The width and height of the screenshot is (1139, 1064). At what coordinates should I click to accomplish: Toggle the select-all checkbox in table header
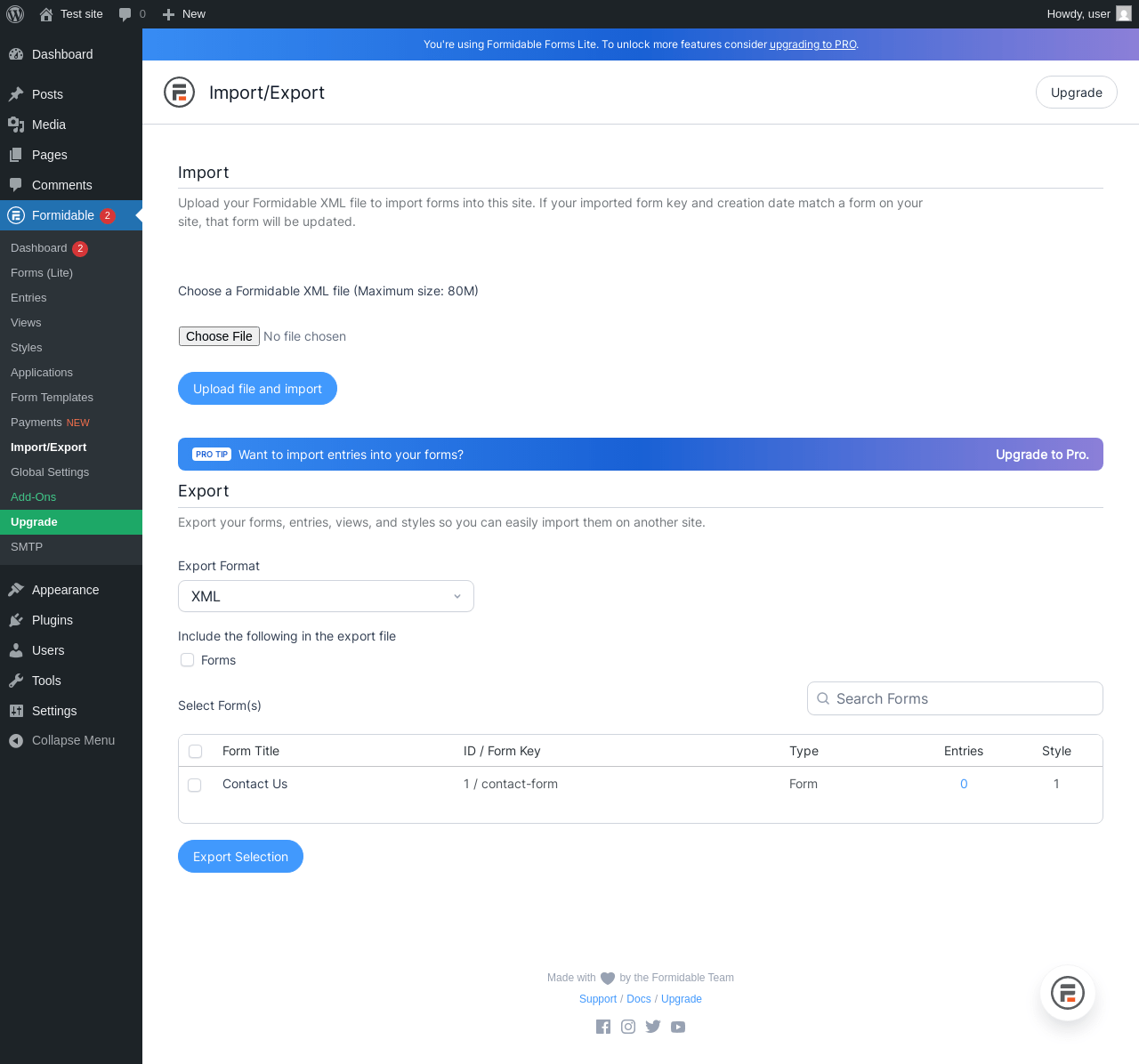[196, 752]
